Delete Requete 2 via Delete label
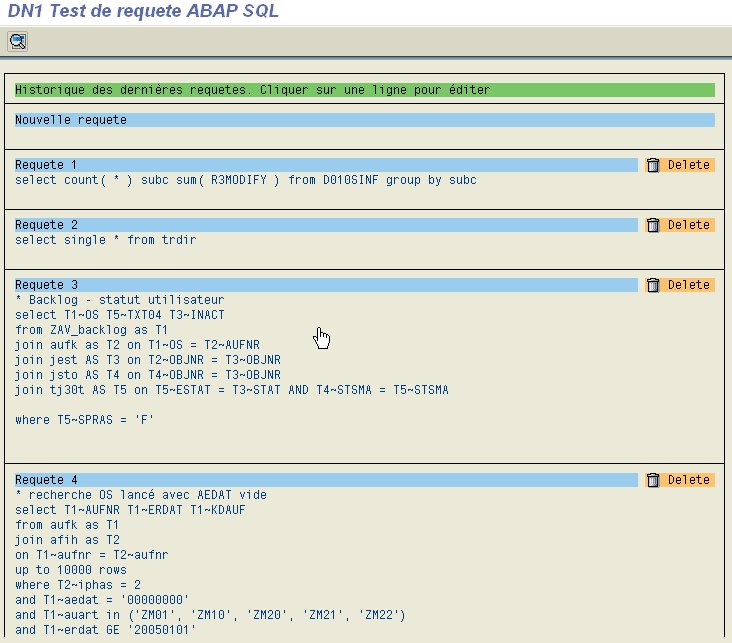 [689, 225]
